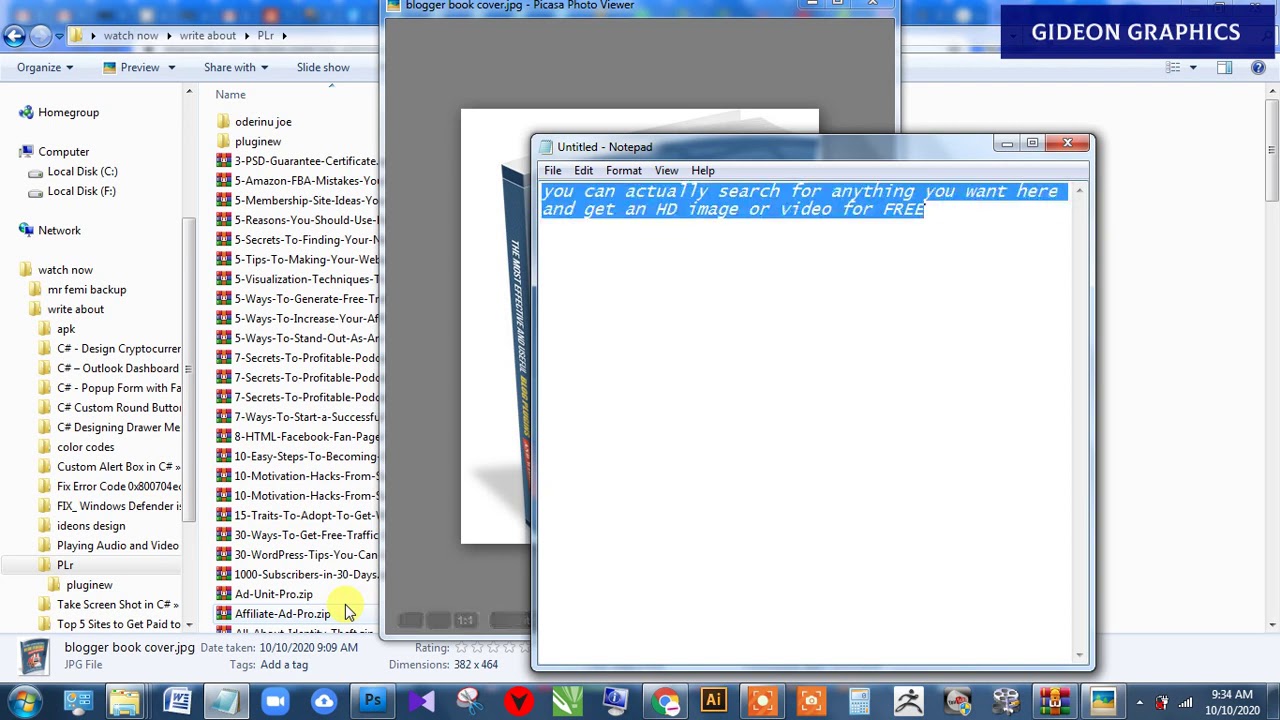The width and height of the screenshot is (1280, 720).
Task: Select the 'apk' folder in tree
Action: [x=65, y=329]
